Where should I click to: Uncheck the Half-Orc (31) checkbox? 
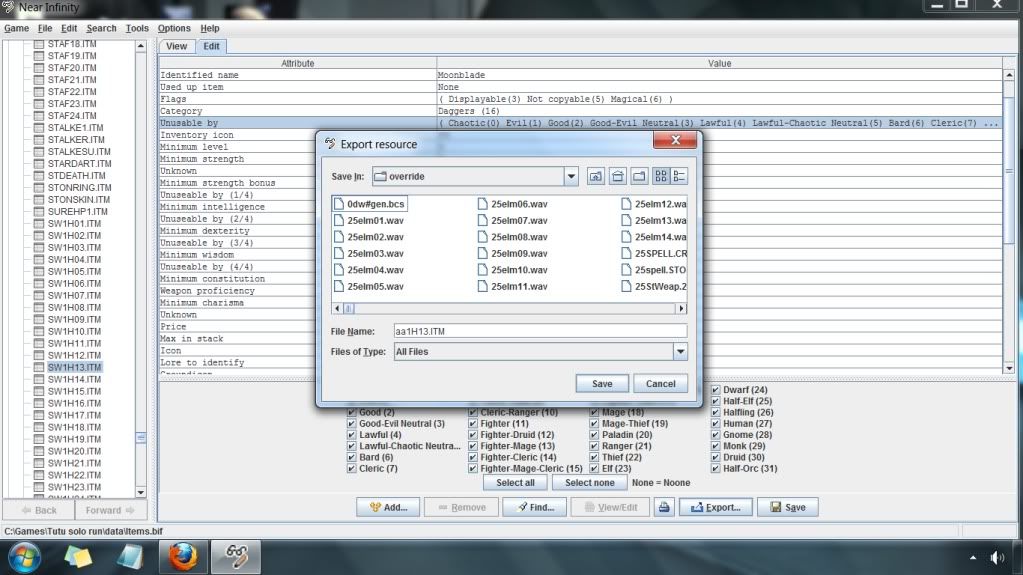[716, 469]
